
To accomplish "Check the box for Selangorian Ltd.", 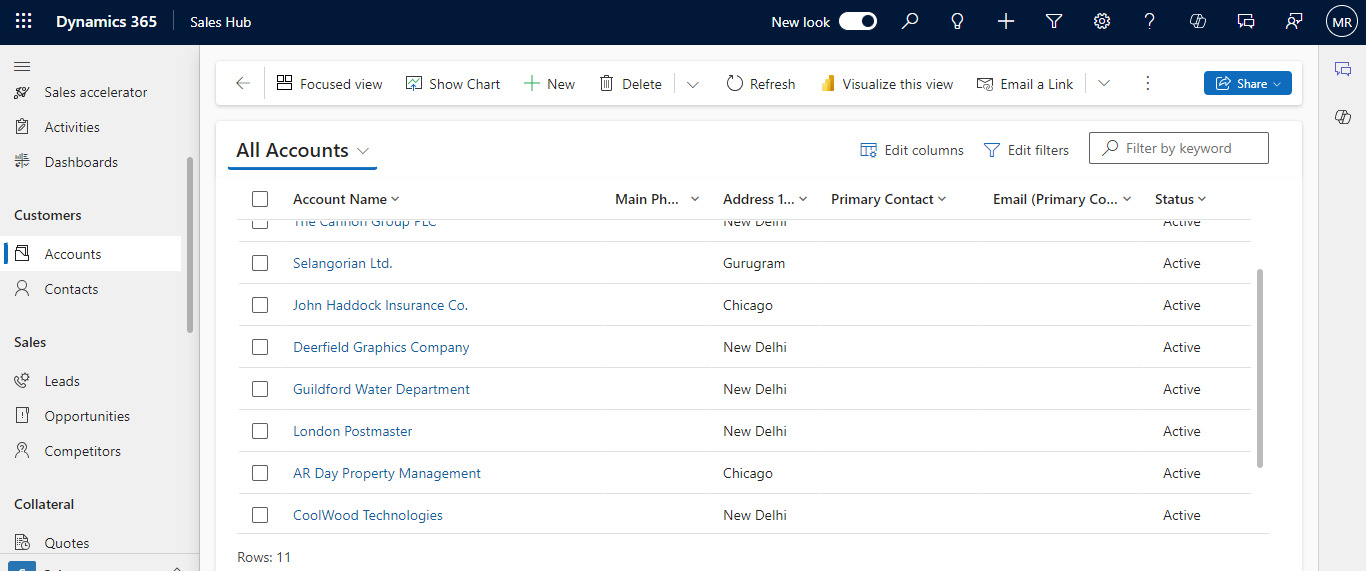I will pyautogui.click(x=260, y=264).
